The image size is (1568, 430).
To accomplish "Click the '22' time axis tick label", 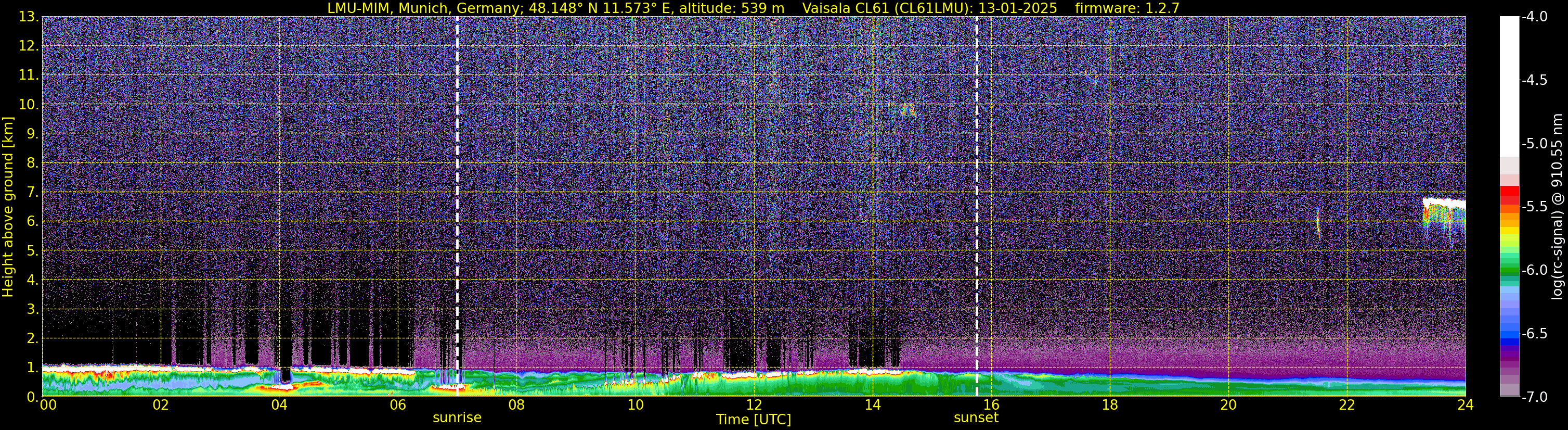I will [1347, 404].
